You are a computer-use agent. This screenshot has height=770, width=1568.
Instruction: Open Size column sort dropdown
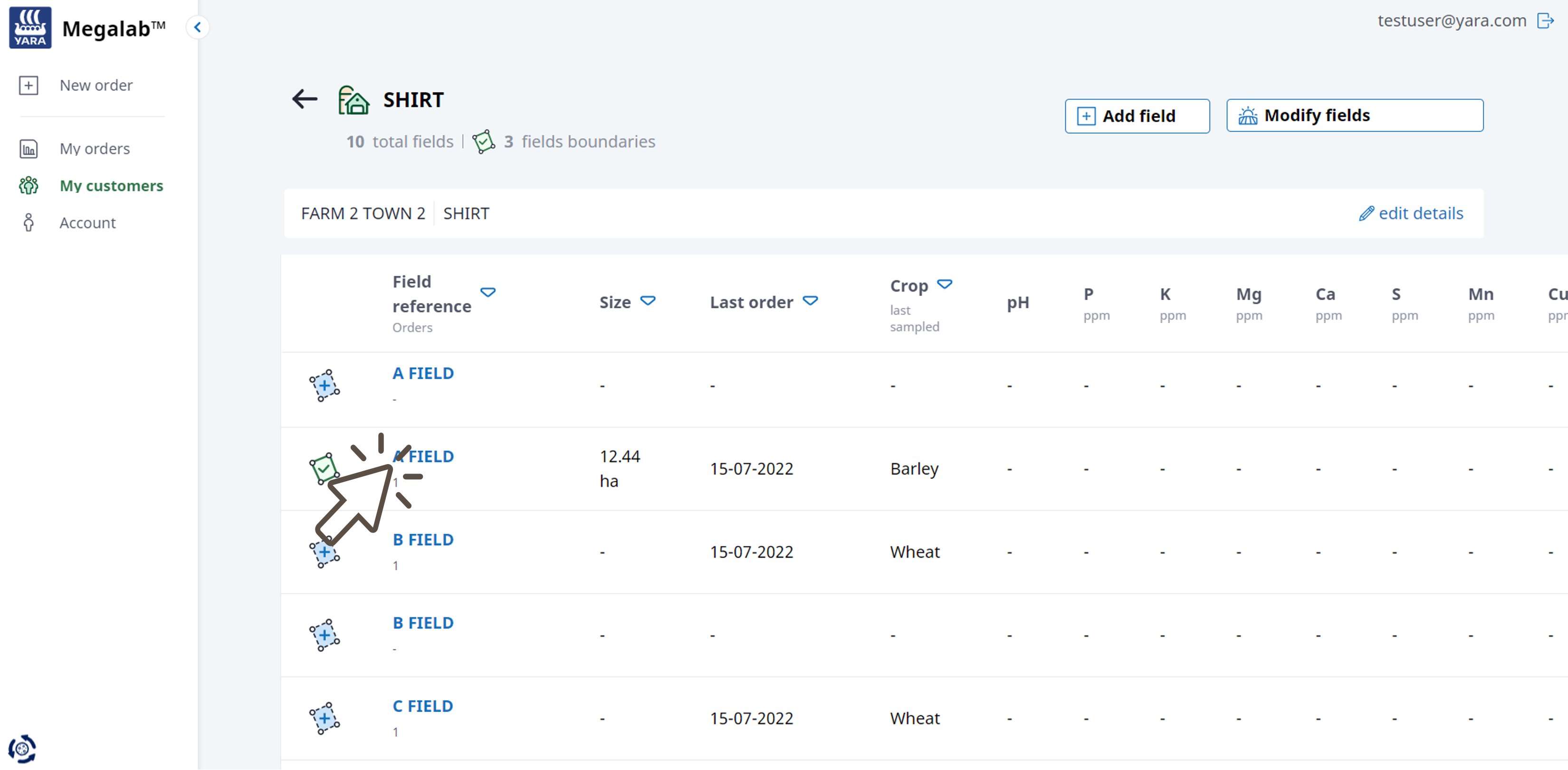pos(648,301)
